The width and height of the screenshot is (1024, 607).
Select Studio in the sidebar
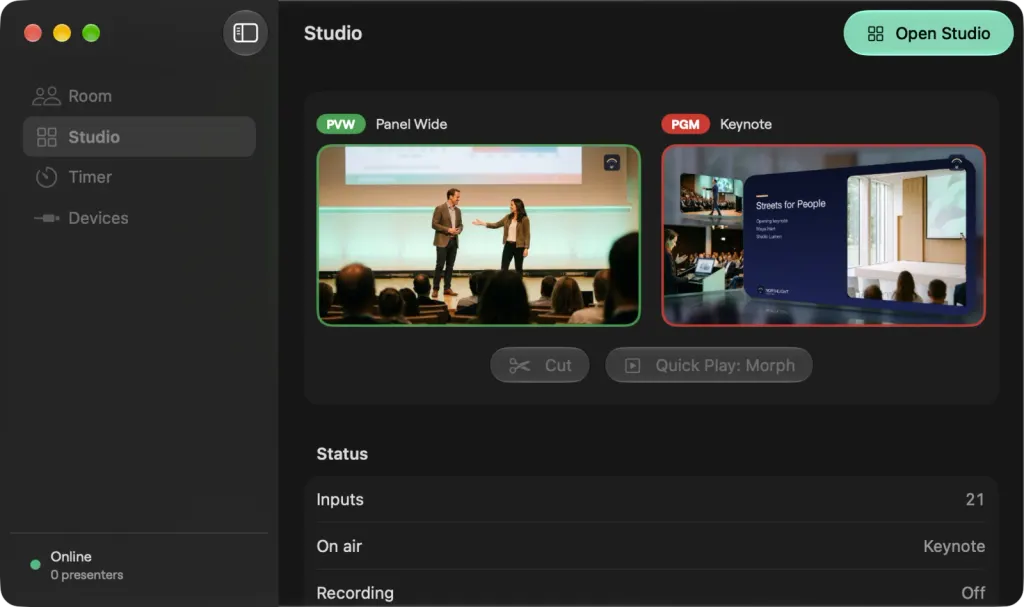tap(139, 137)
